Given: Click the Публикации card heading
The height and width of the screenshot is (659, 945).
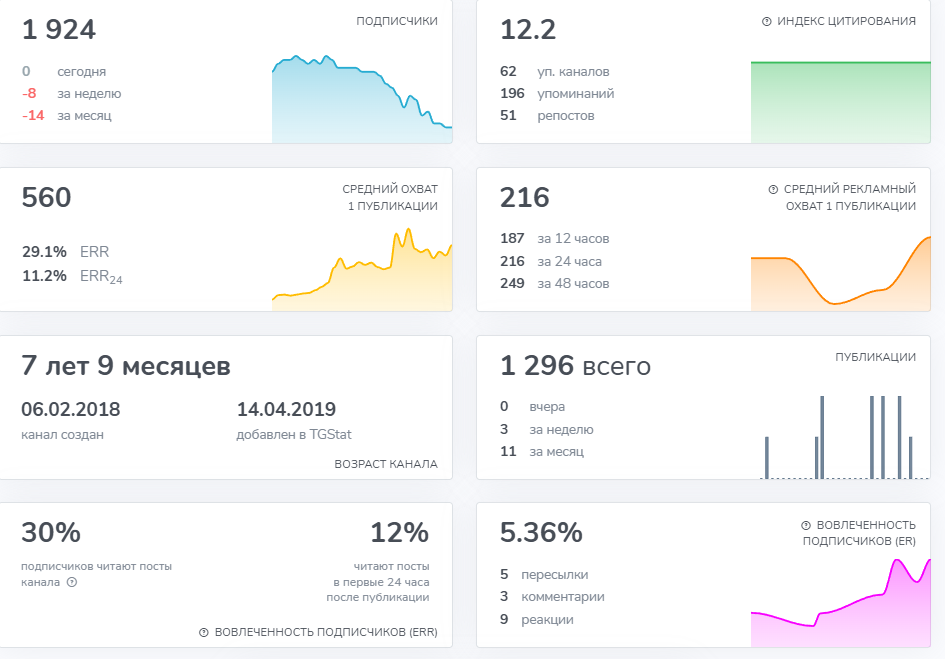Looking at the screenshot, I should tap(875, 357).
